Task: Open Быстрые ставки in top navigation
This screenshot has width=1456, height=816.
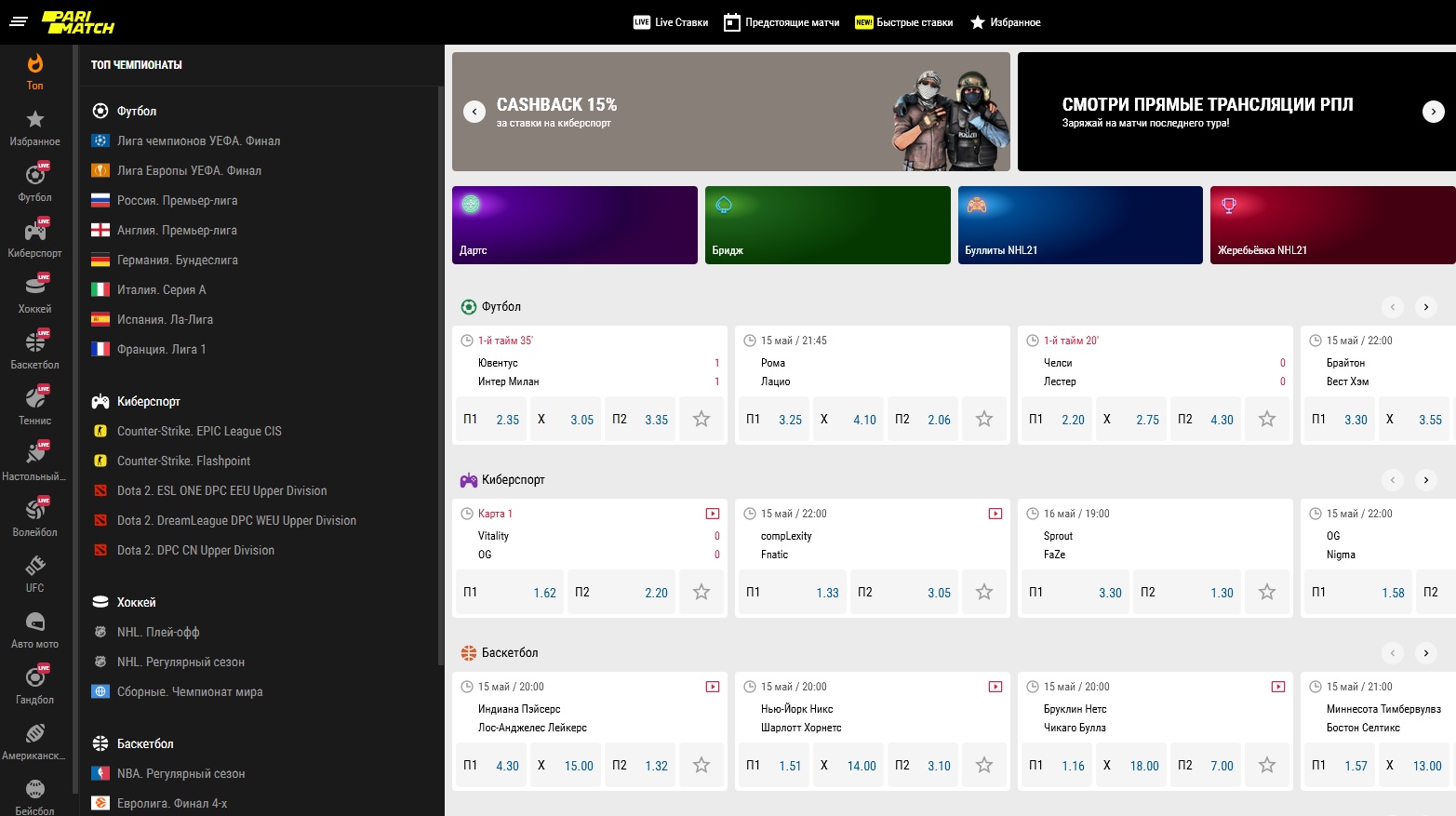Action: click(x=904, y=22)
